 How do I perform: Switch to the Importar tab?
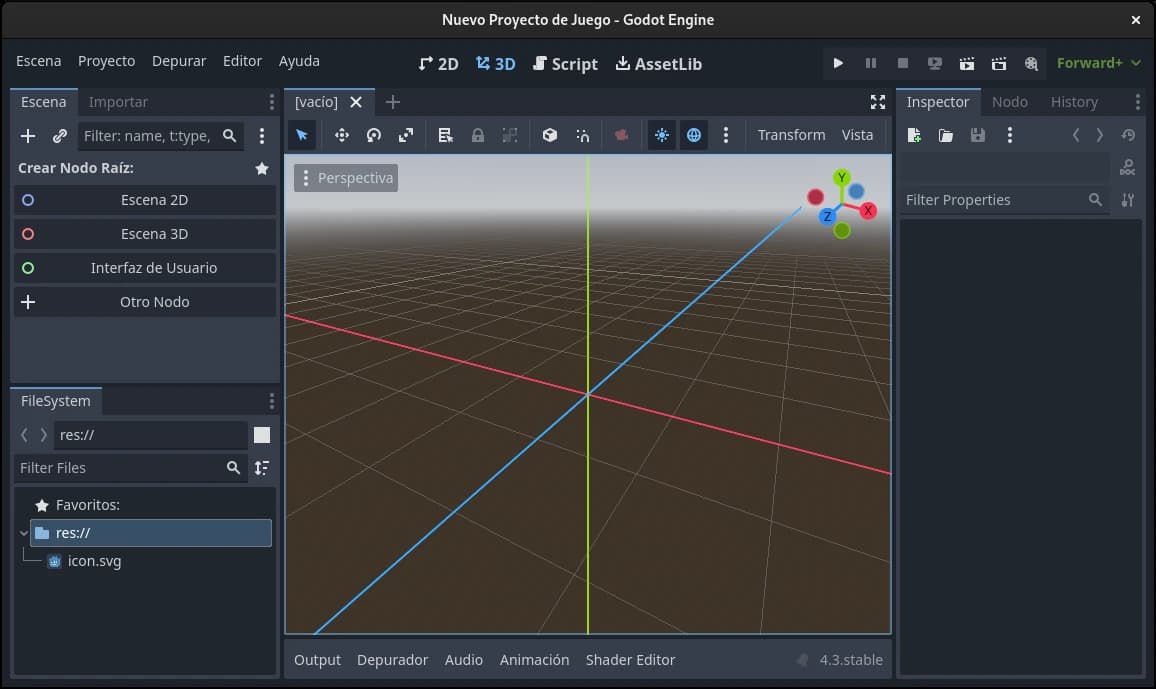118,102
